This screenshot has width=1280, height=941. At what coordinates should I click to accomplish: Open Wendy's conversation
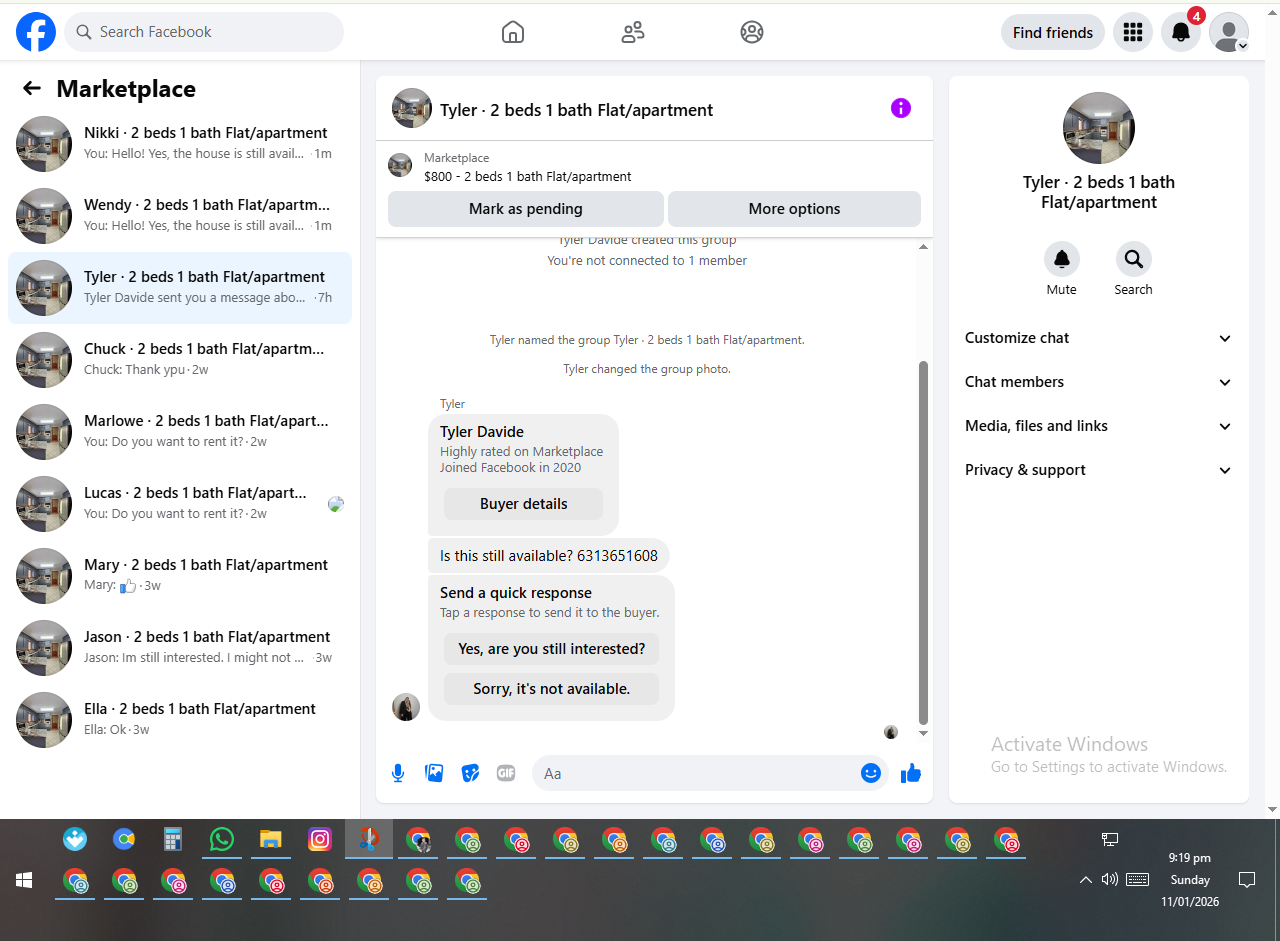tap(180, 216)
